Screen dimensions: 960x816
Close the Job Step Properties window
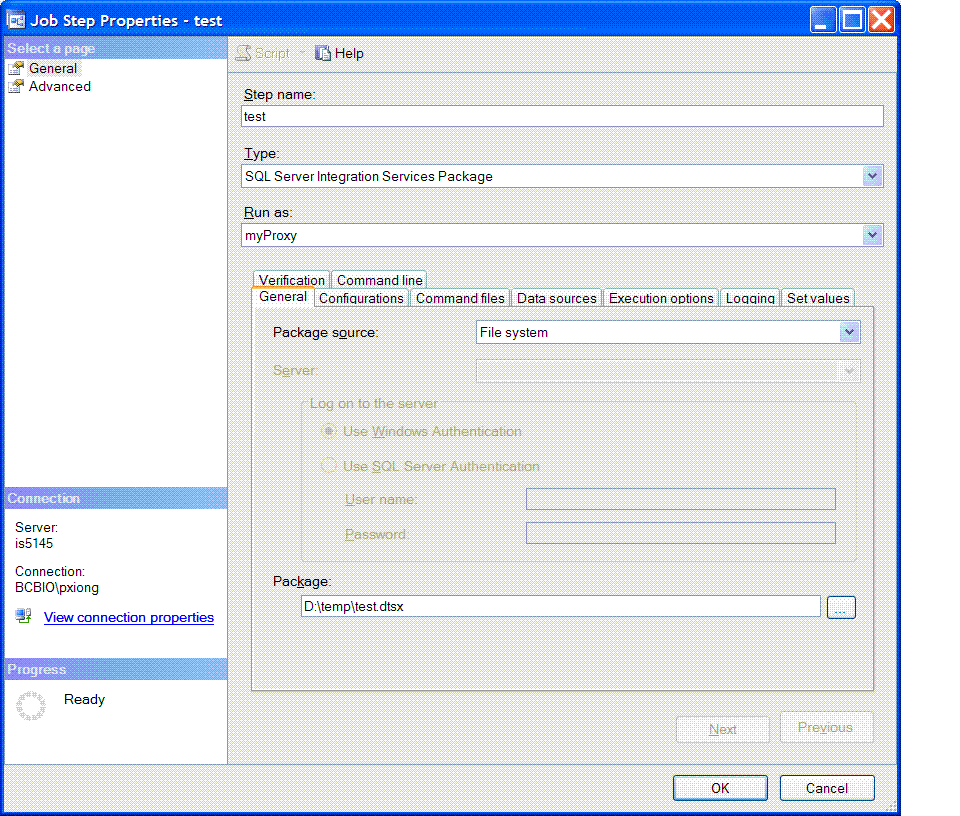click(882, 20)
